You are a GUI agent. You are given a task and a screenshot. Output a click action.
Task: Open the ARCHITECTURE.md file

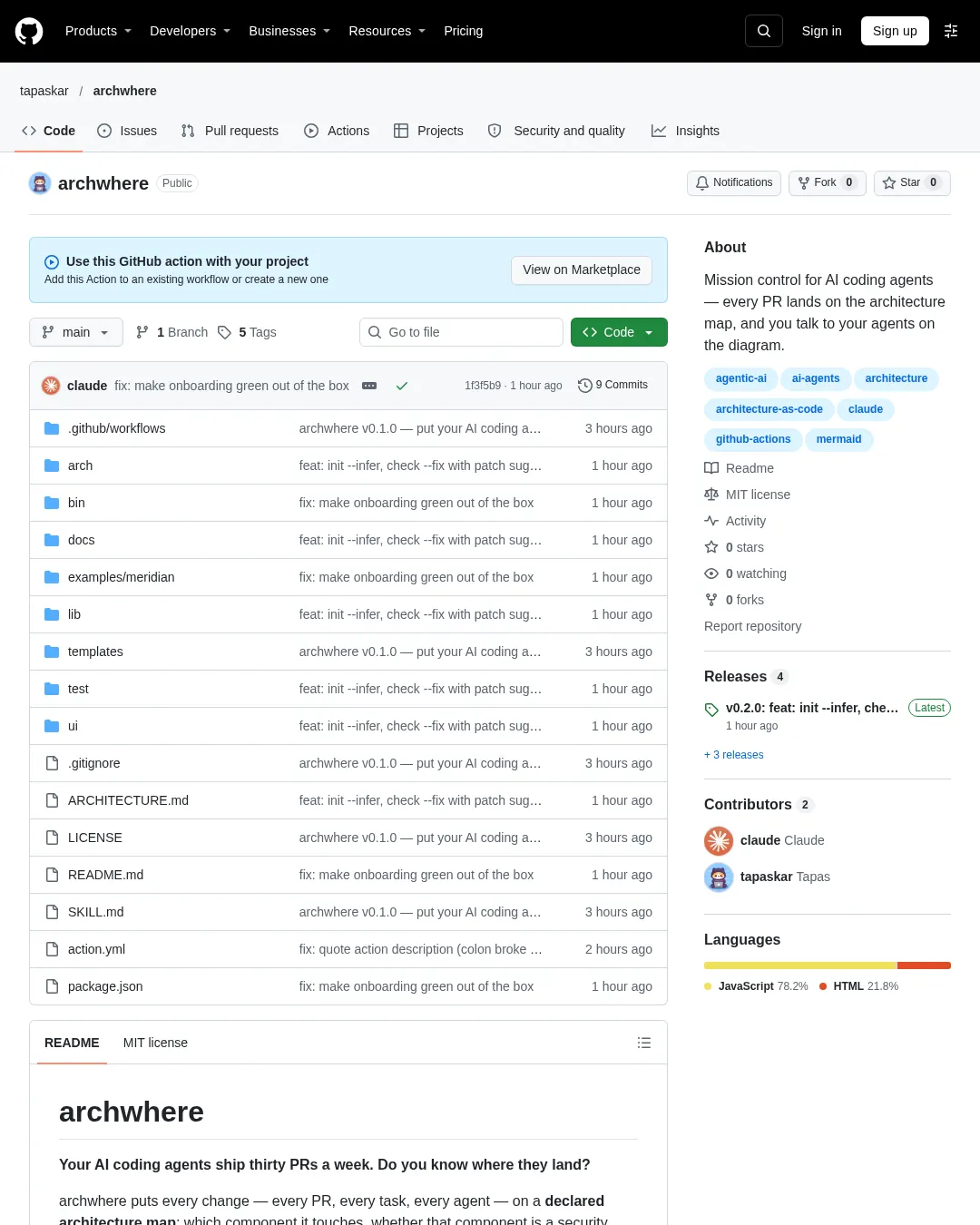pos(128,800)
